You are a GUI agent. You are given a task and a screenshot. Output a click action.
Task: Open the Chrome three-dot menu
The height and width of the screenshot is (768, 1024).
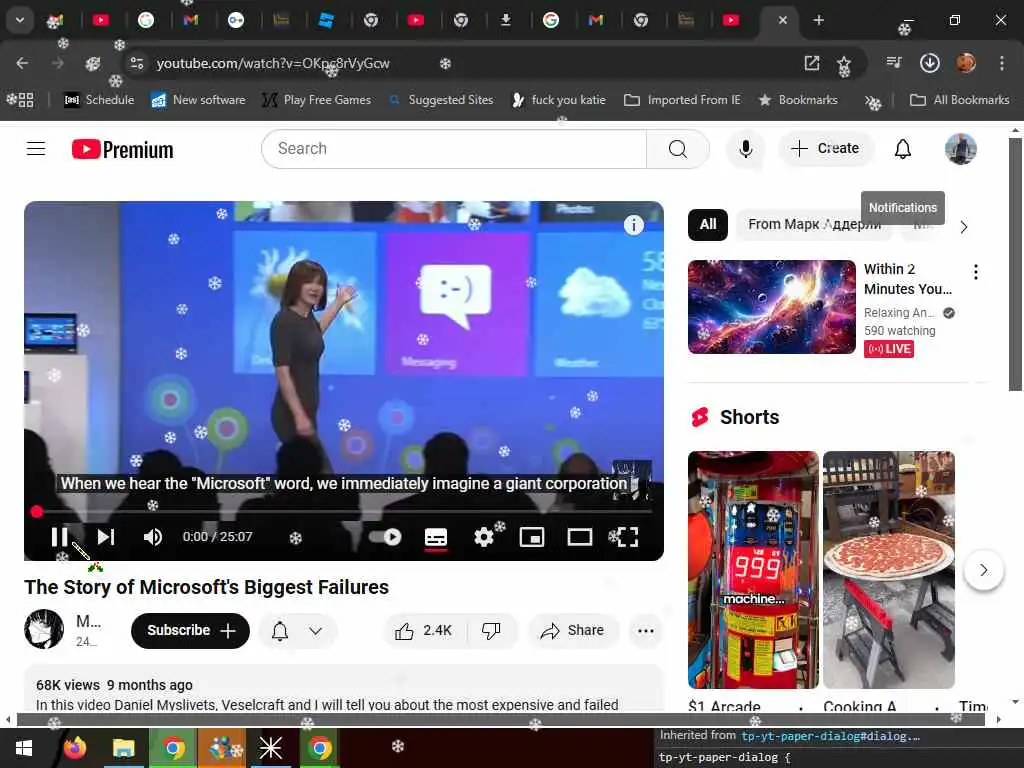pyautogui.click(x=1002, y=63)
